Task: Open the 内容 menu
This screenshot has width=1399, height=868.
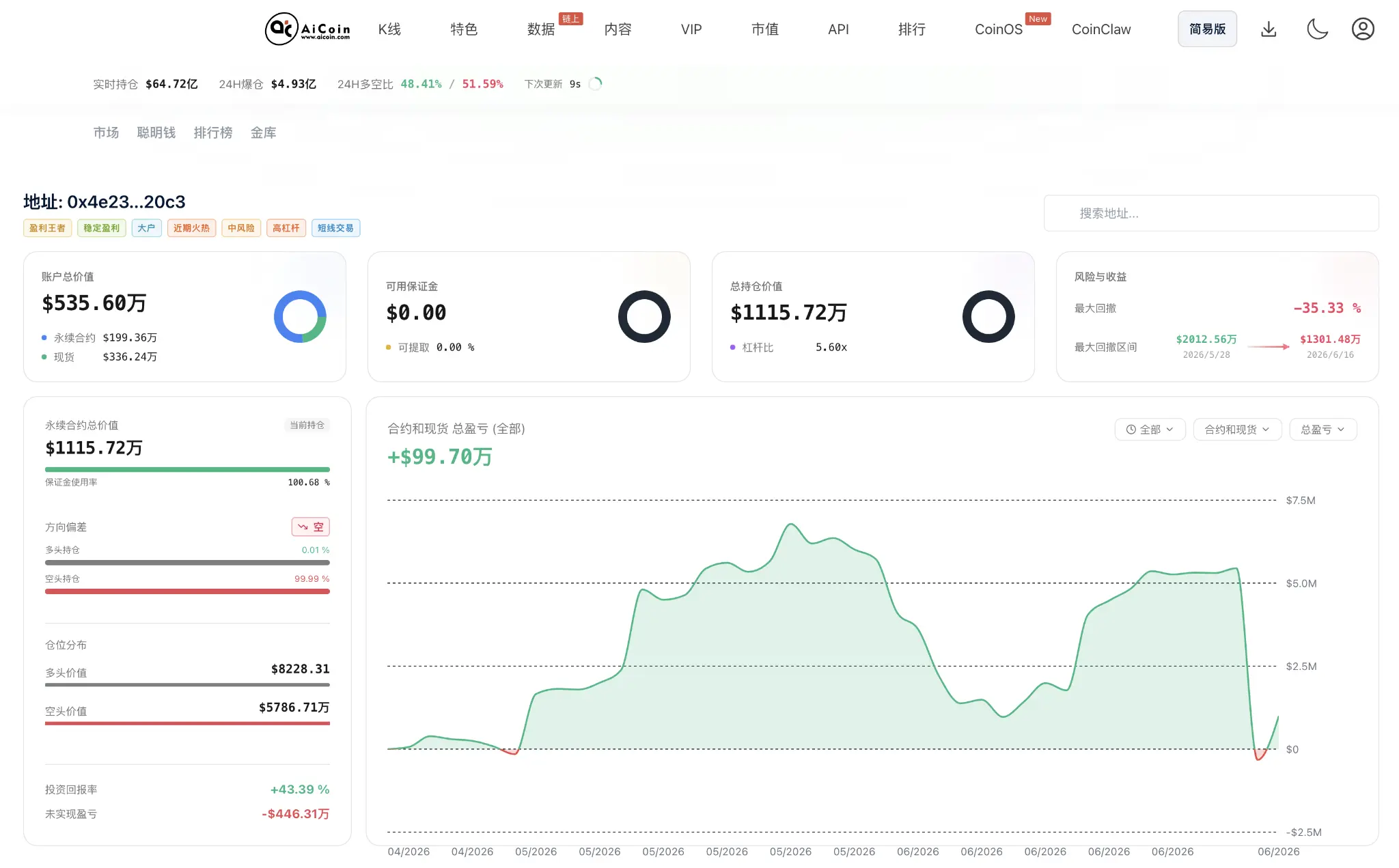Action: 618,29
